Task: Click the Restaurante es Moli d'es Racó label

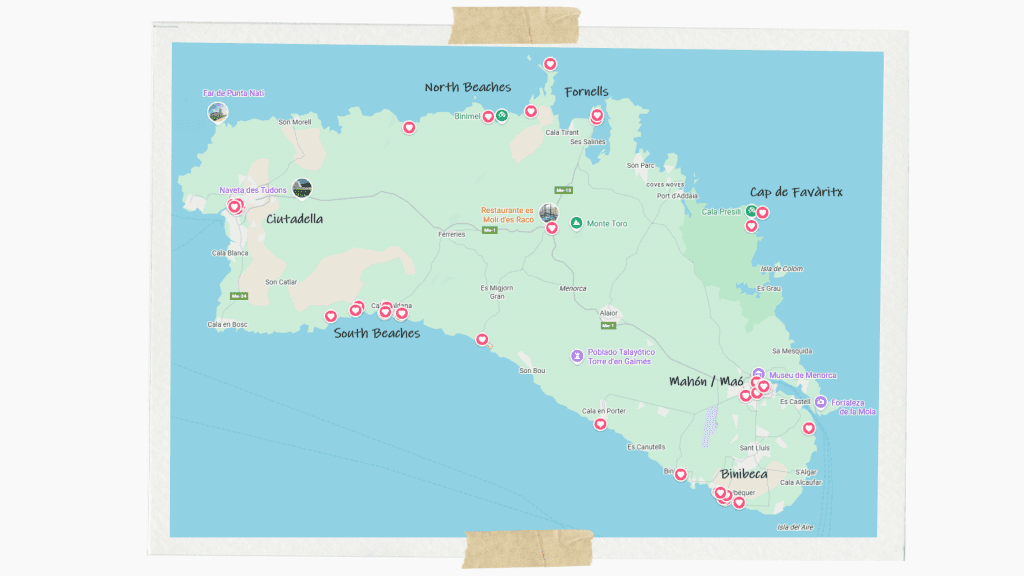Action: (507, 216)
